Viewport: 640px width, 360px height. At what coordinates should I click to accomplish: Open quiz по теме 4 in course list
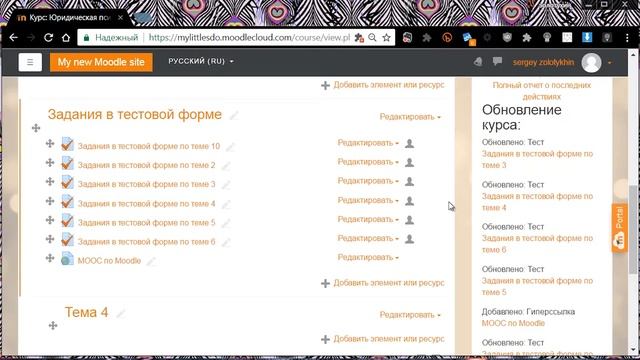[147, 204]
